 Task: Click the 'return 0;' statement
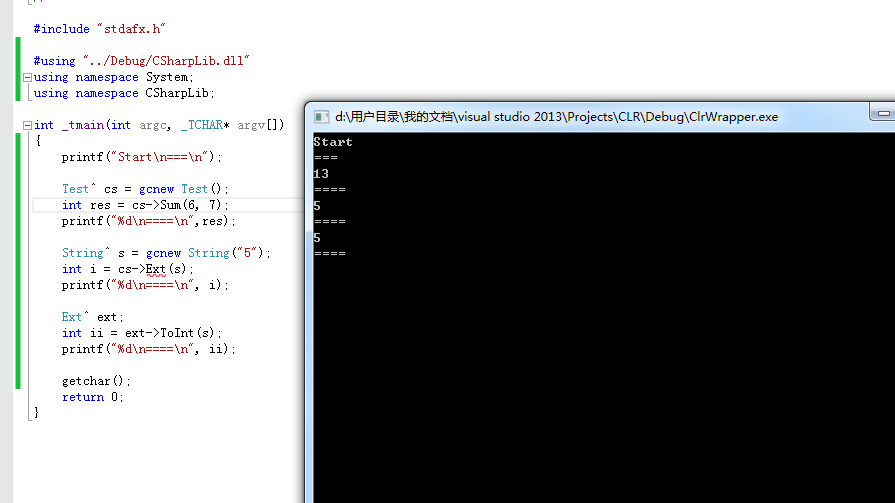(92, 397)
